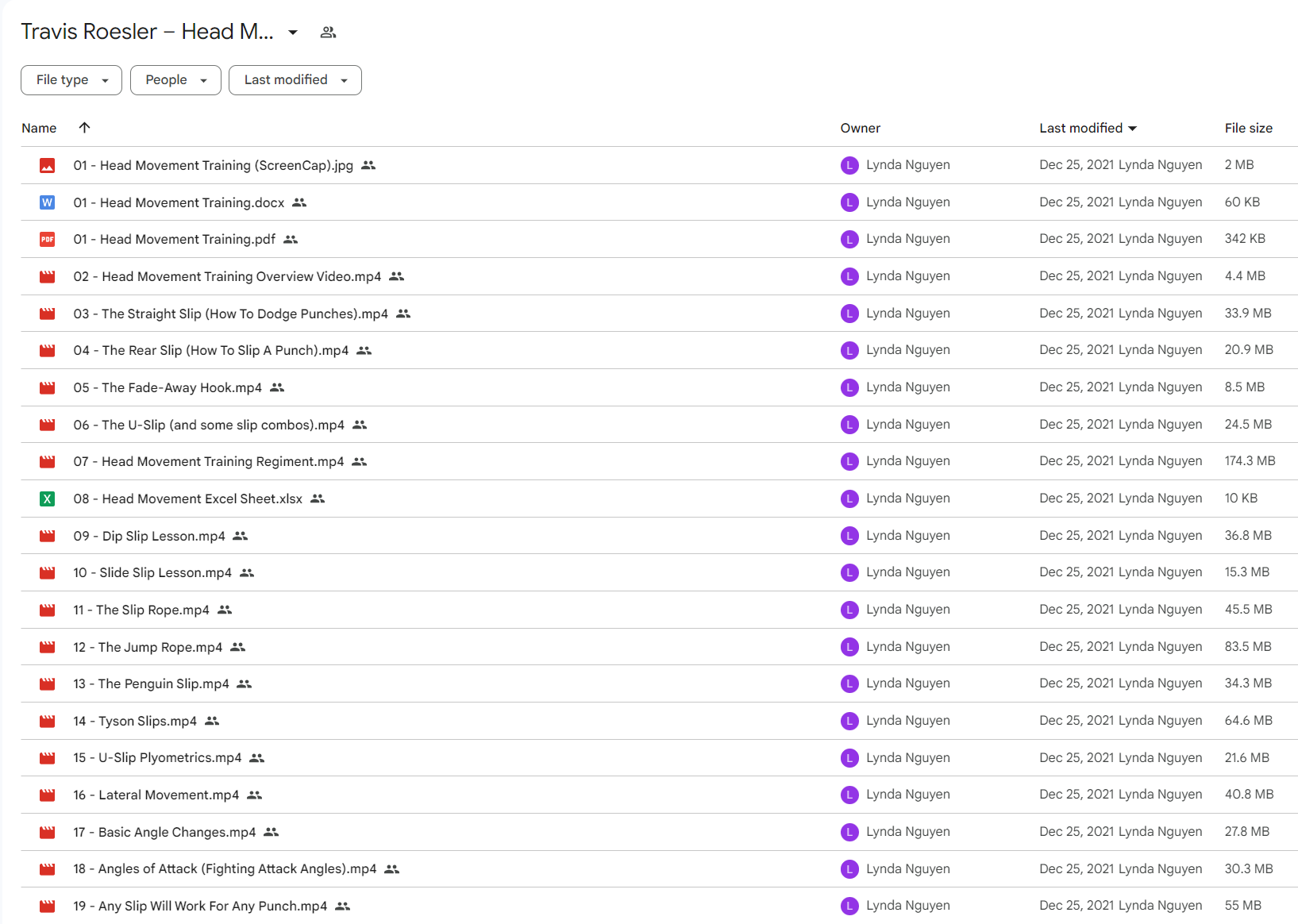Click the video icon for 07 Training Regiment

coord(48,462)
